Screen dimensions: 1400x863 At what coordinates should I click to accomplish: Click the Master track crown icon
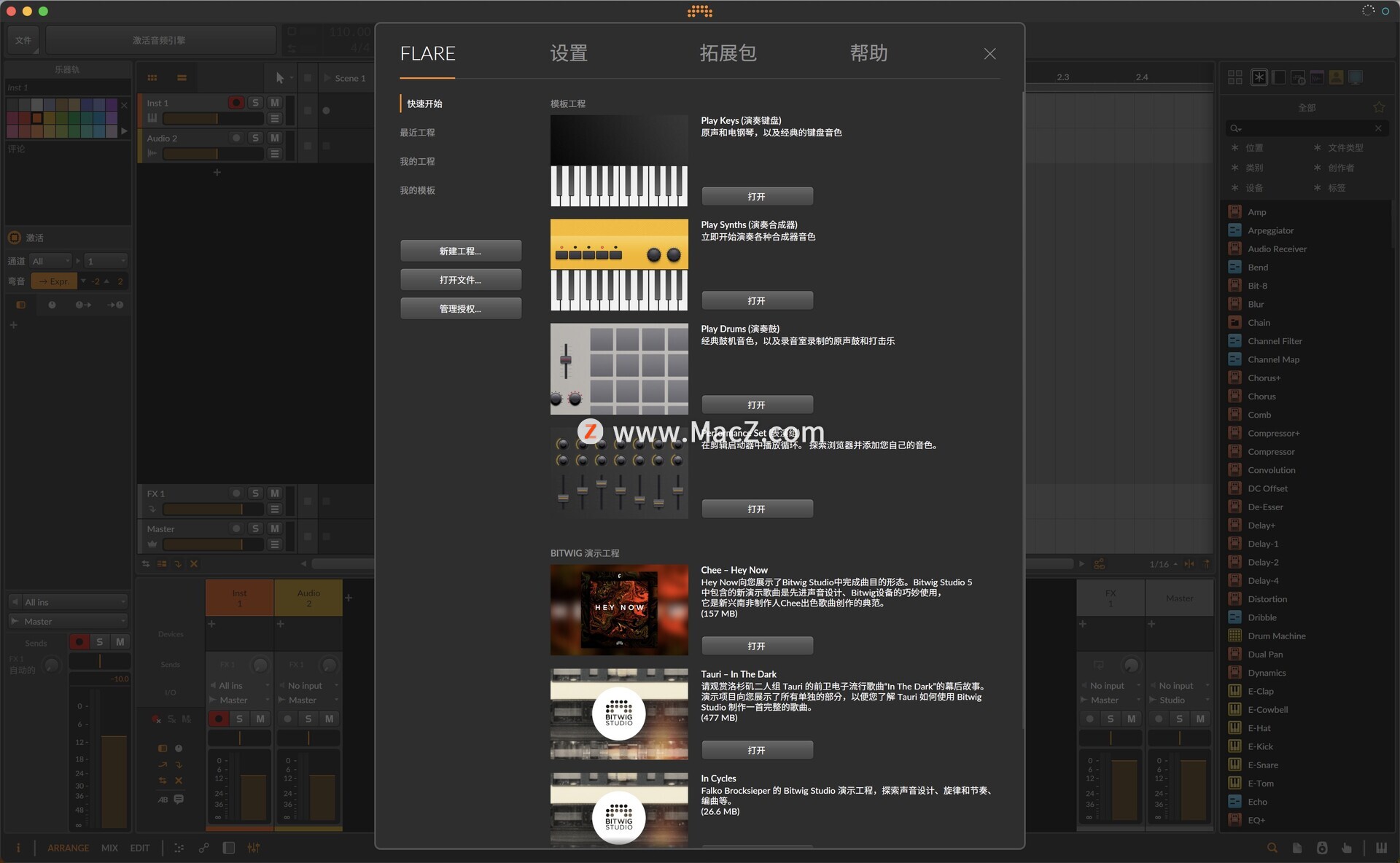coord(152,544)
